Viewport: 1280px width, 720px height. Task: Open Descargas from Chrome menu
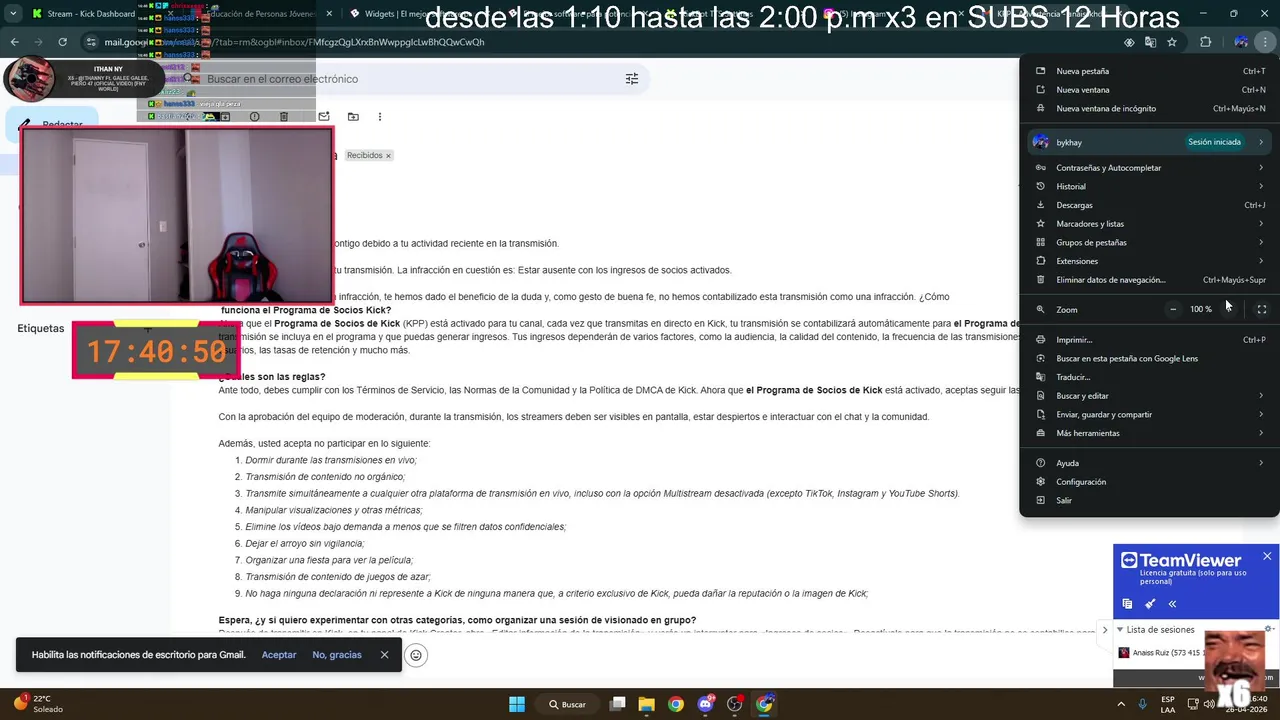[x=1150, y=205]
